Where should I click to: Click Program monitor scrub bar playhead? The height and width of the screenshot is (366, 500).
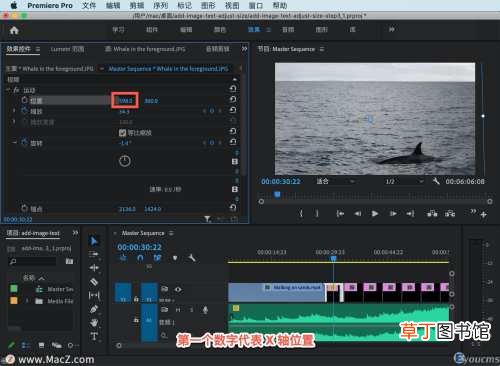click(277, 194)
